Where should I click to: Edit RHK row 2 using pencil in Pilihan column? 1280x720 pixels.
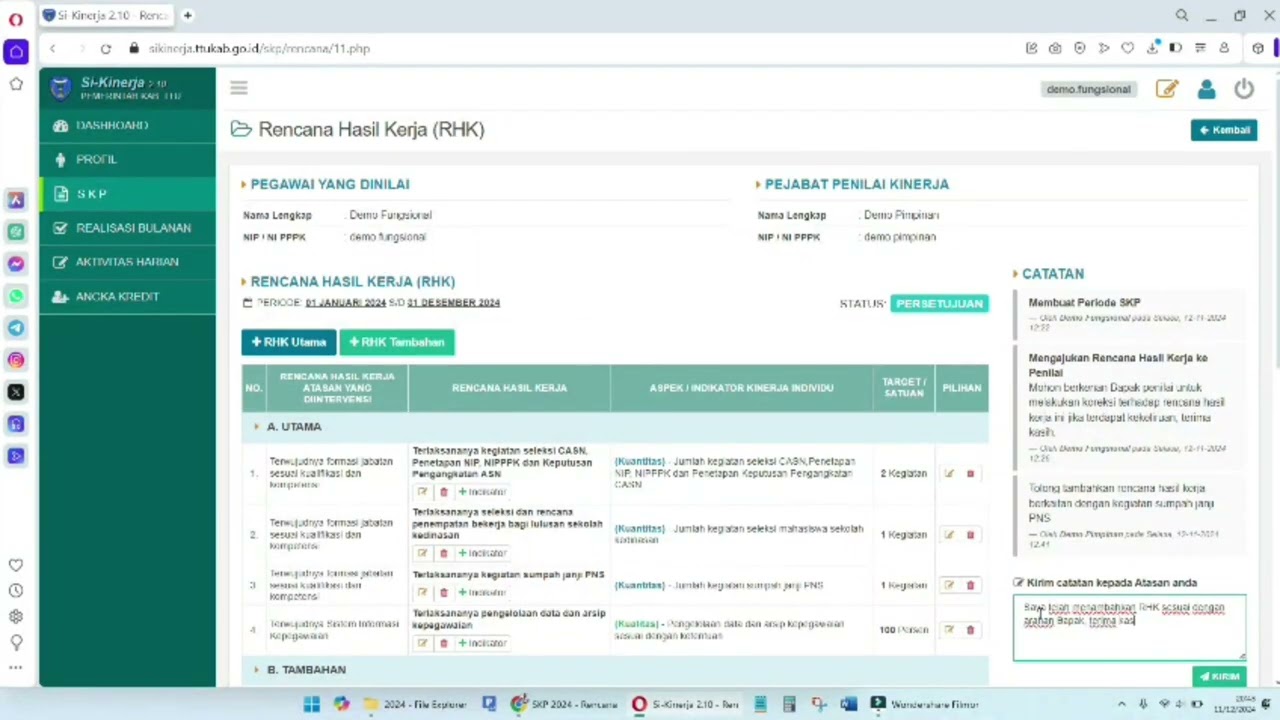click(949, 535)
